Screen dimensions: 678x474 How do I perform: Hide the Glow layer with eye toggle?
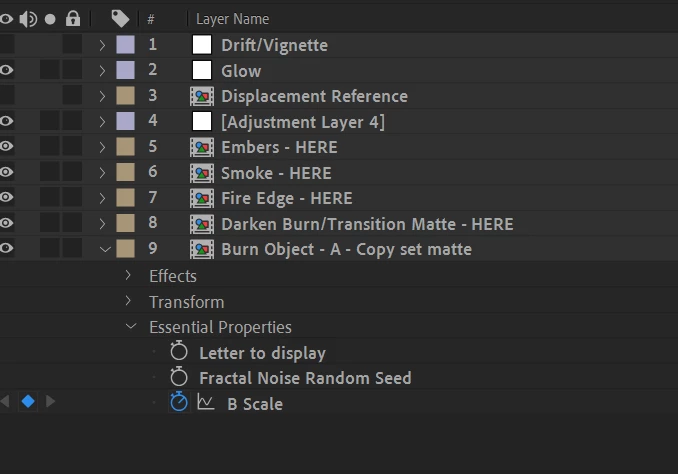tap(6, 70)
